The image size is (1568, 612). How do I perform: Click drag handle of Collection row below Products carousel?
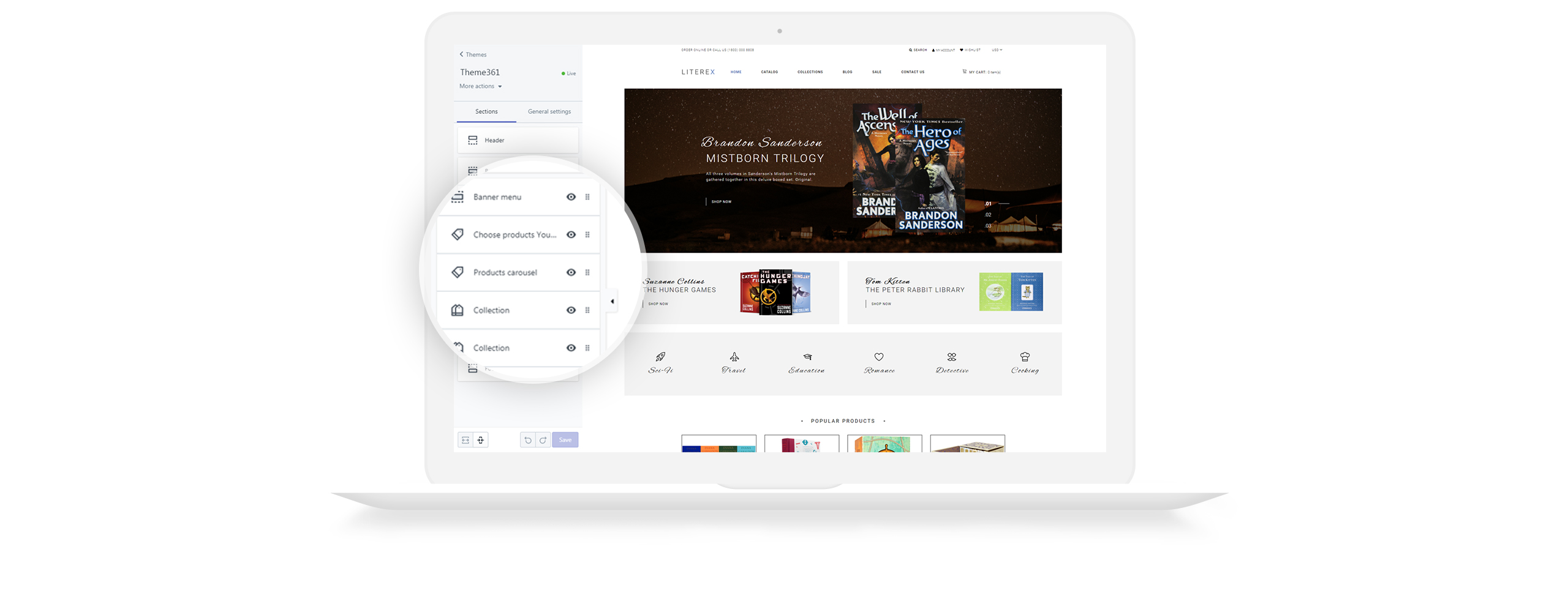click(x=587, y=310)
